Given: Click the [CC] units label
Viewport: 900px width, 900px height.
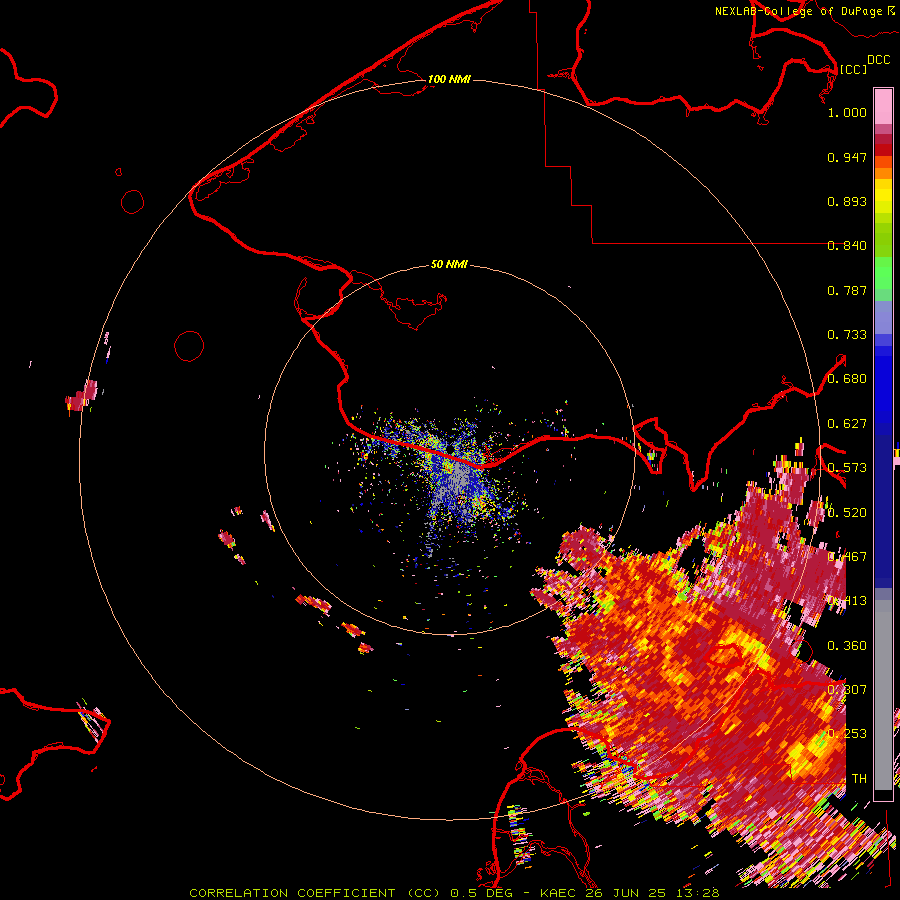Looking at the screenshot, I should (853, 69).
